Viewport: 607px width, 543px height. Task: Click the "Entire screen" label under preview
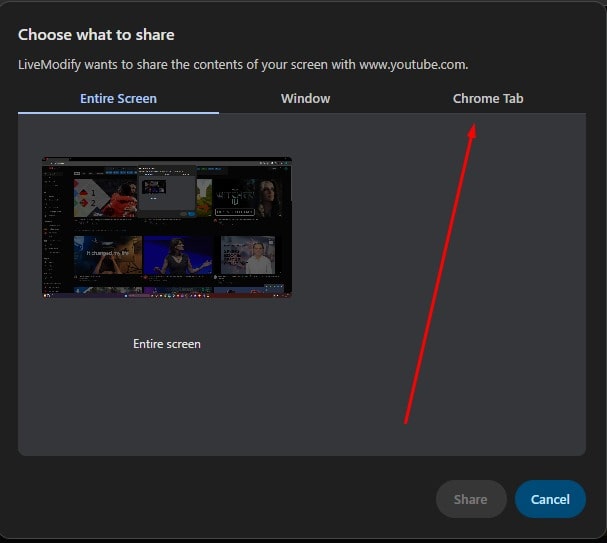pos(167,344)
